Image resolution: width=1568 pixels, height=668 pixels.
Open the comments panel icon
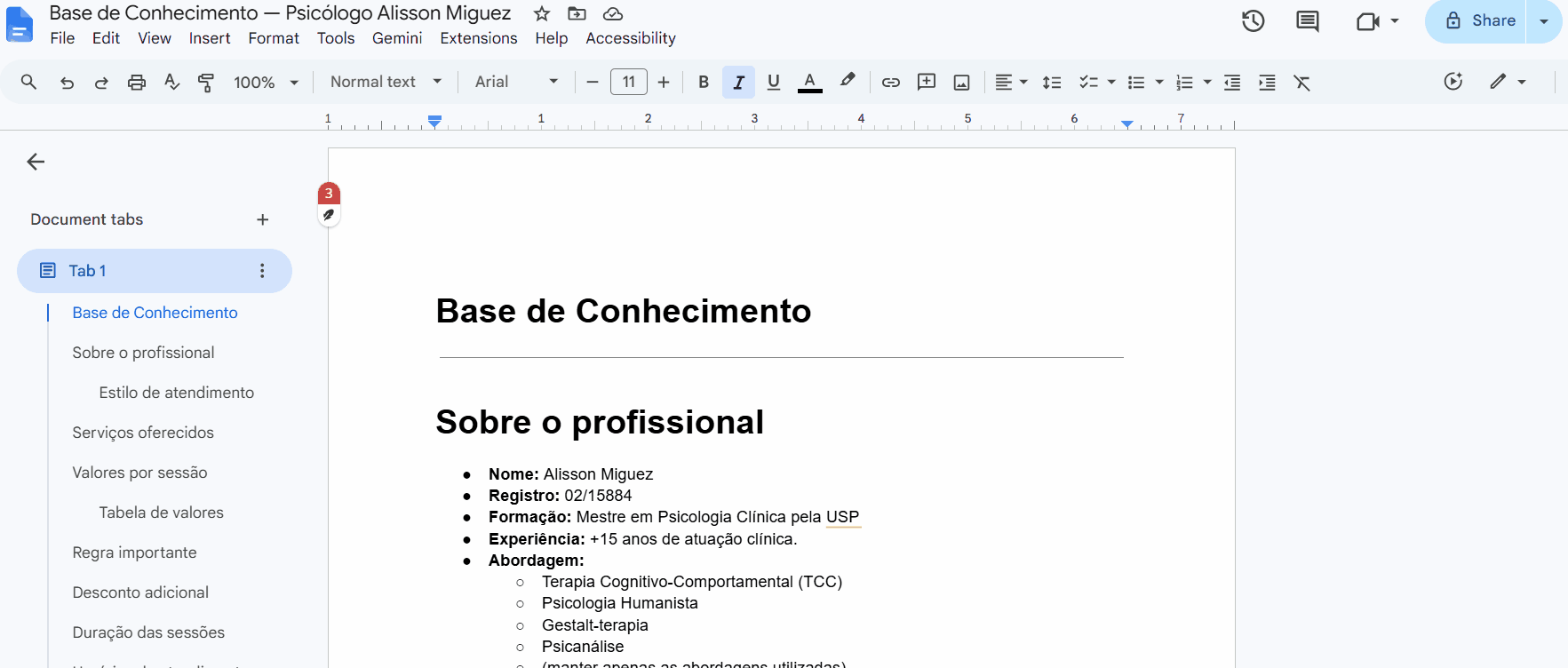pos(1308,20)
